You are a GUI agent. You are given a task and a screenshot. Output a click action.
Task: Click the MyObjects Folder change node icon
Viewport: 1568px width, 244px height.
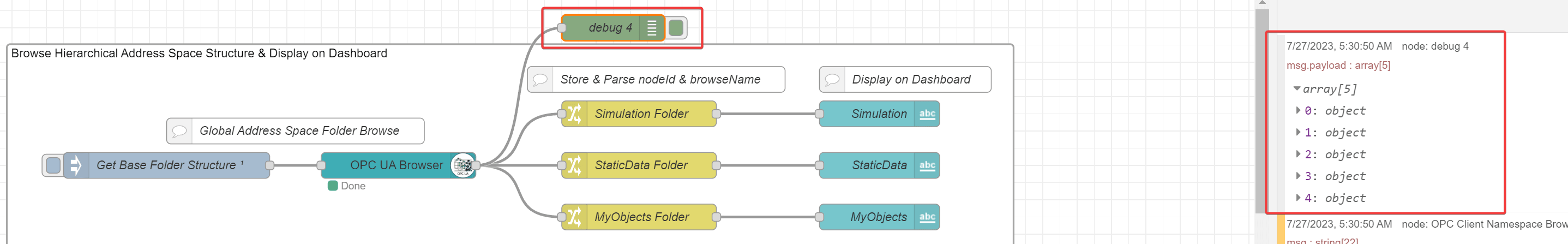(574, 217)
